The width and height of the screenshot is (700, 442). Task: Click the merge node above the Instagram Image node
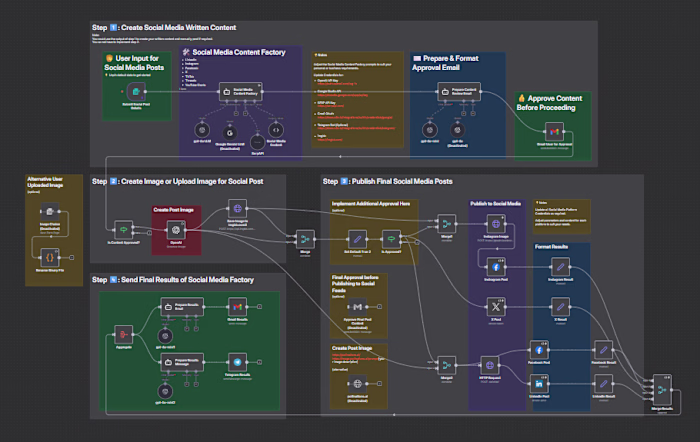pyautogui.click(x=446, y=224)
